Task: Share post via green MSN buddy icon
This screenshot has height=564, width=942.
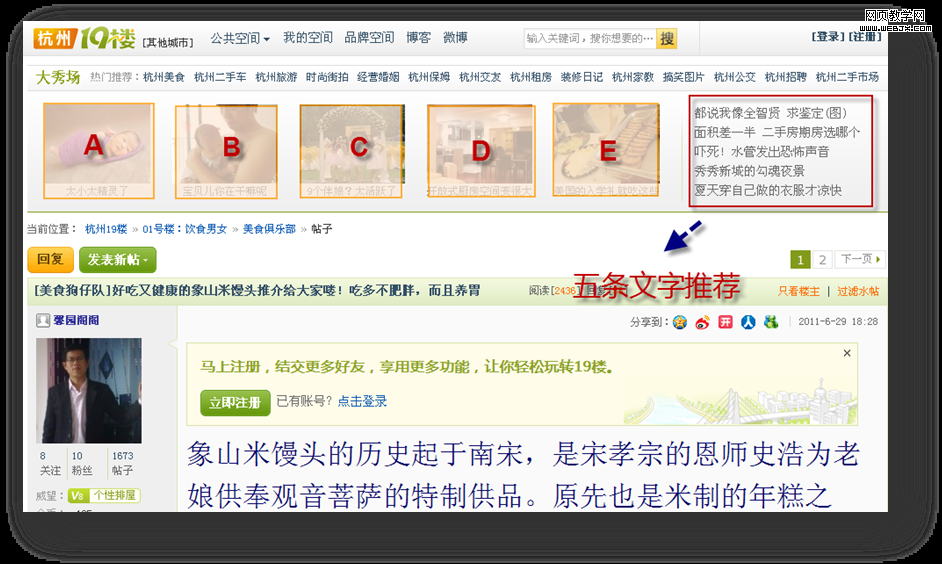Action: coord(770,322)
